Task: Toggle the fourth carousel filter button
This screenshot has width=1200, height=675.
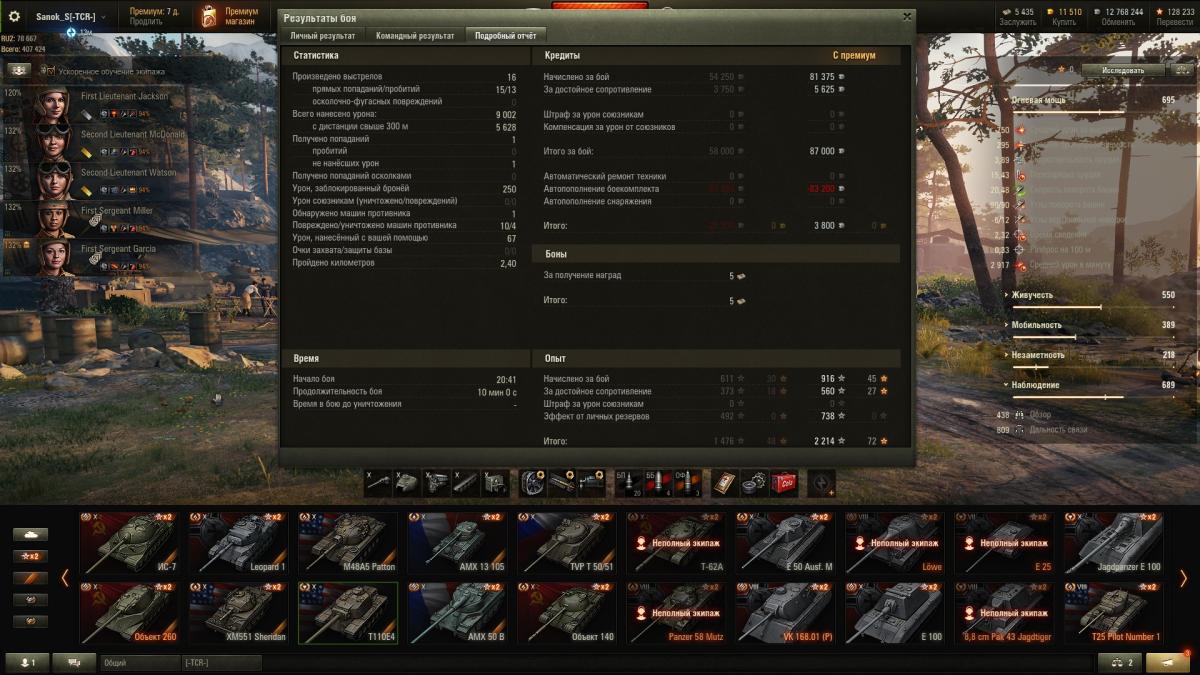Action: [30, 600]
